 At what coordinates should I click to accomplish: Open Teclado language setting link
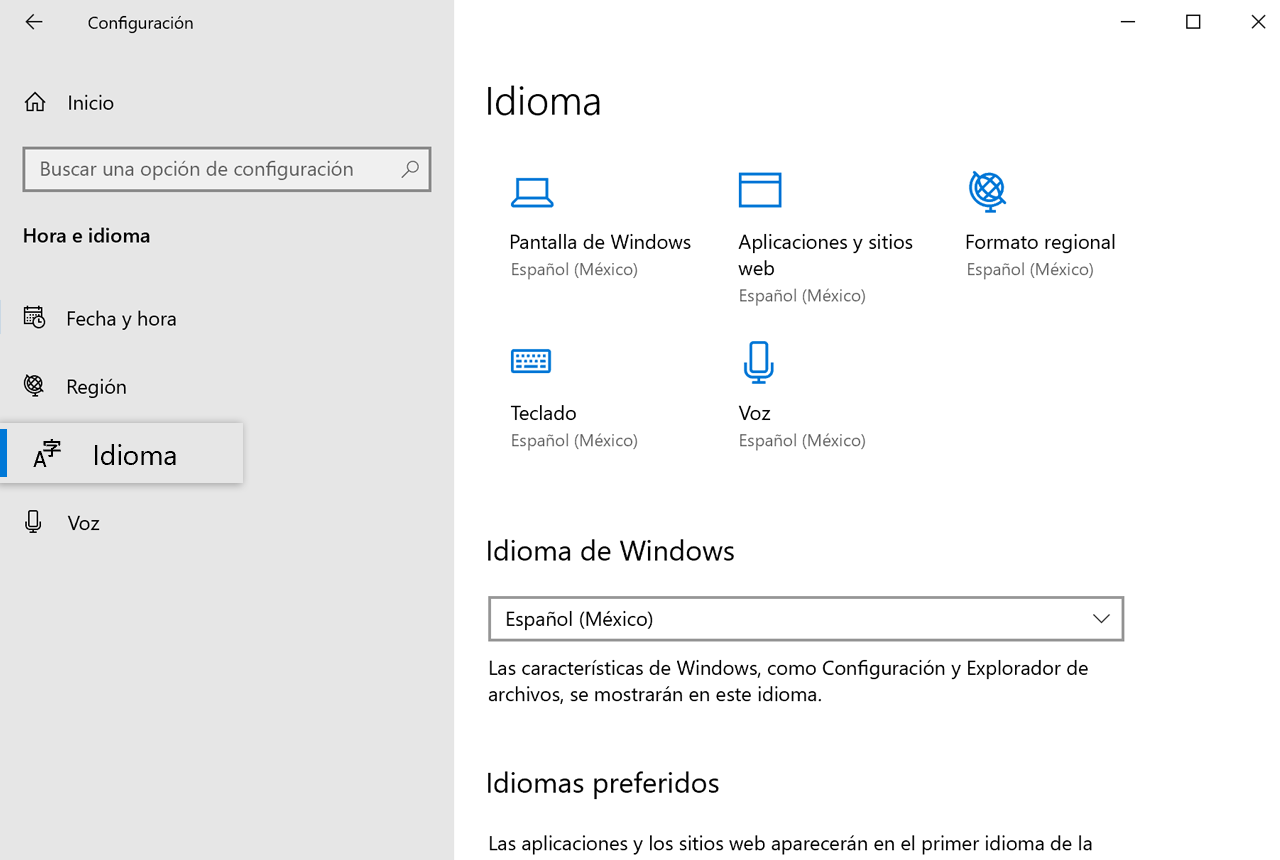(x=543, y=413)
